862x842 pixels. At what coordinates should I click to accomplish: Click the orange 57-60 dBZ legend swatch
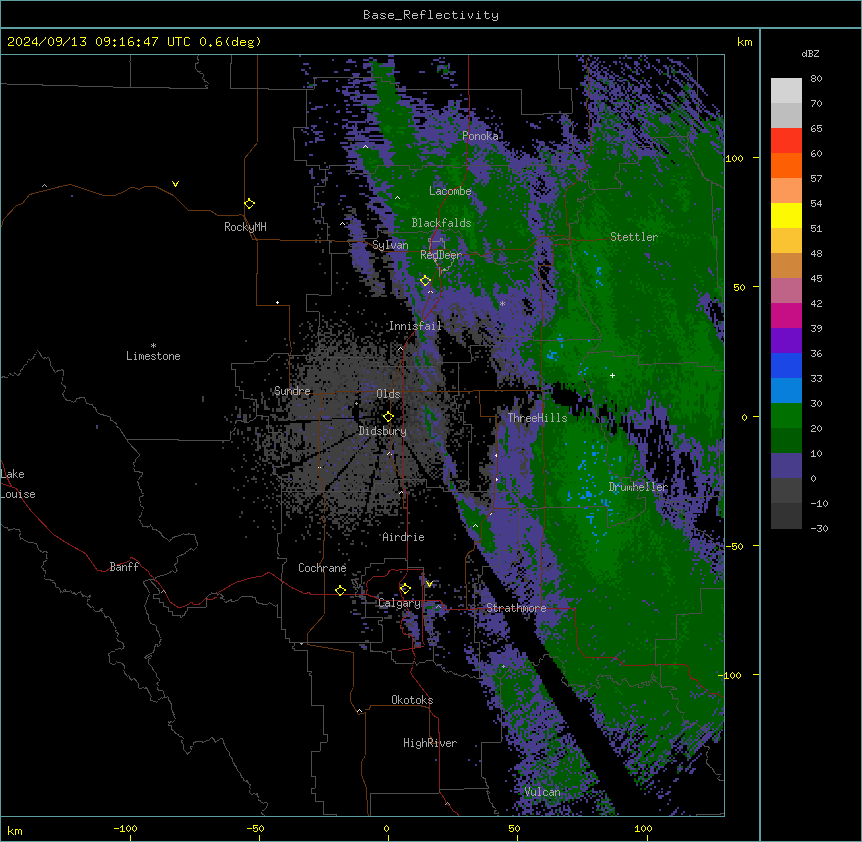(x=786, y=166)
